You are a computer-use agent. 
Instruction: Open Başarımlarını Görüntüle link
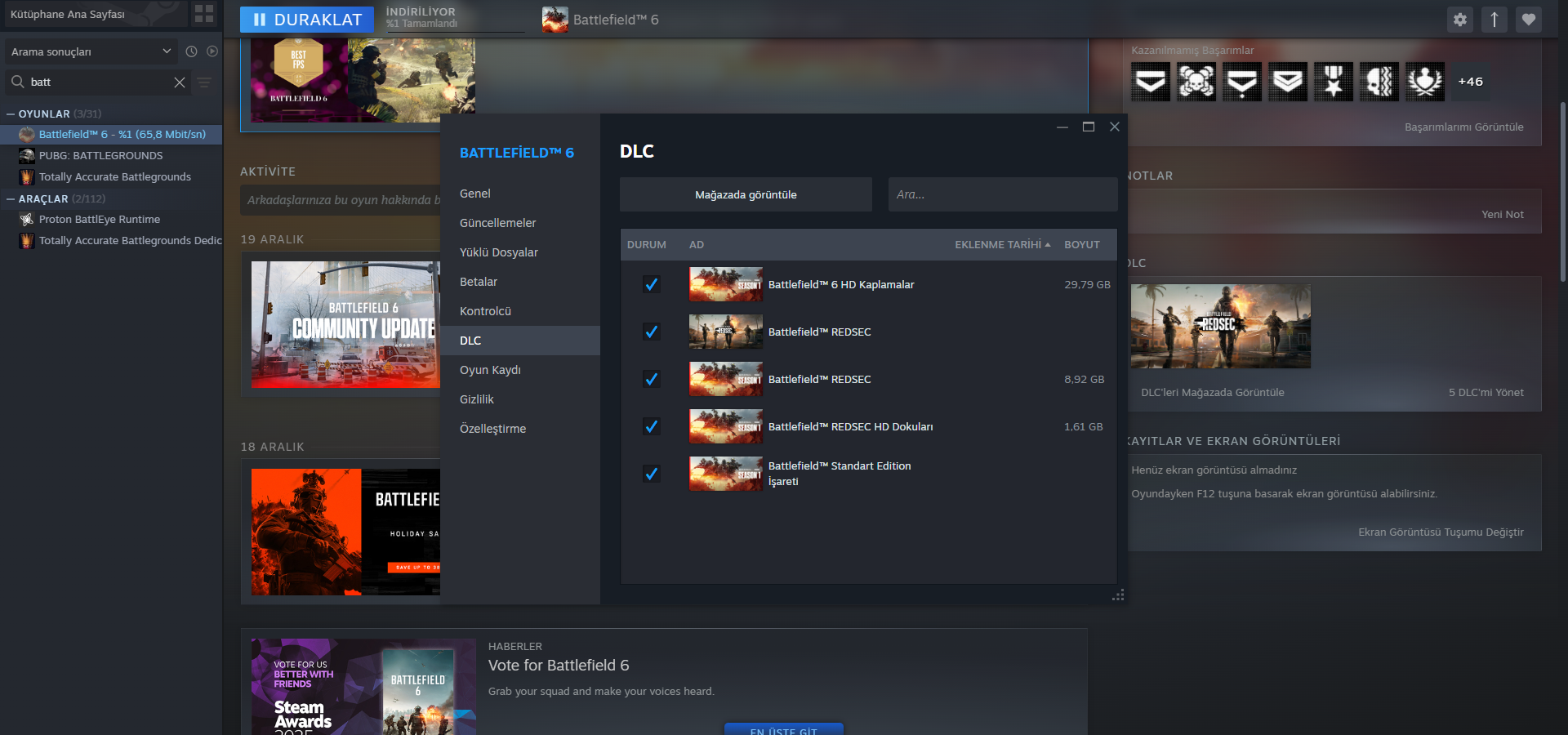pyautogui.click(x=1464, y=127)
